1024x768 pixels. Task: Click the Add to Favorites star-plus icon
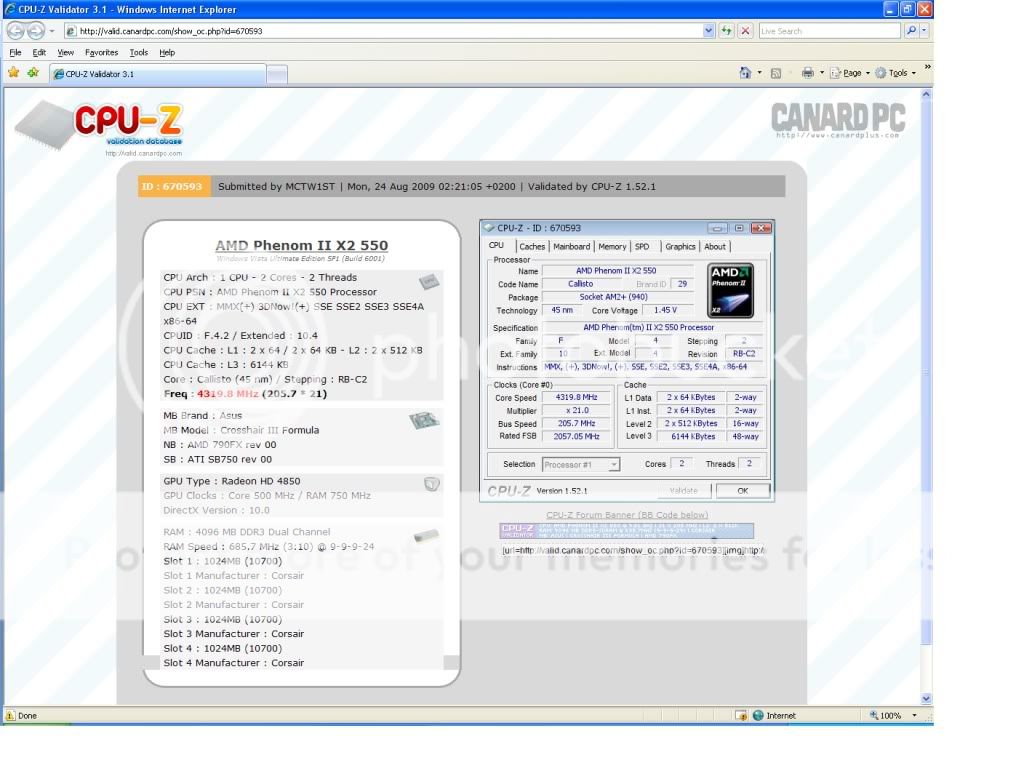click(33, 72)
